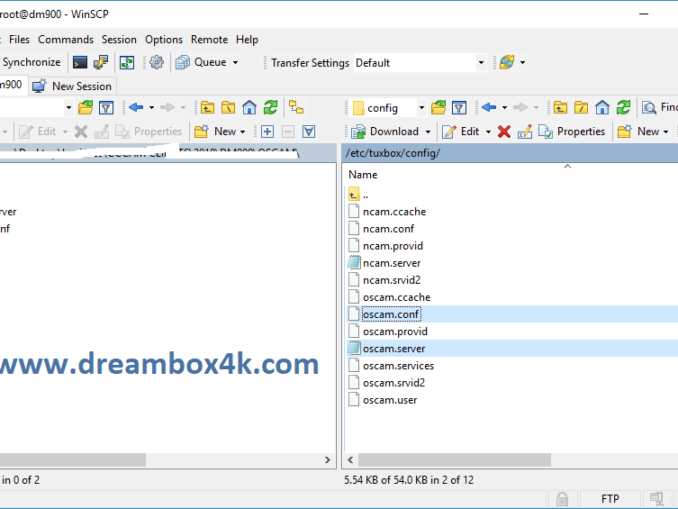
Task: Open the Queue button
Action: click(201, 63)
